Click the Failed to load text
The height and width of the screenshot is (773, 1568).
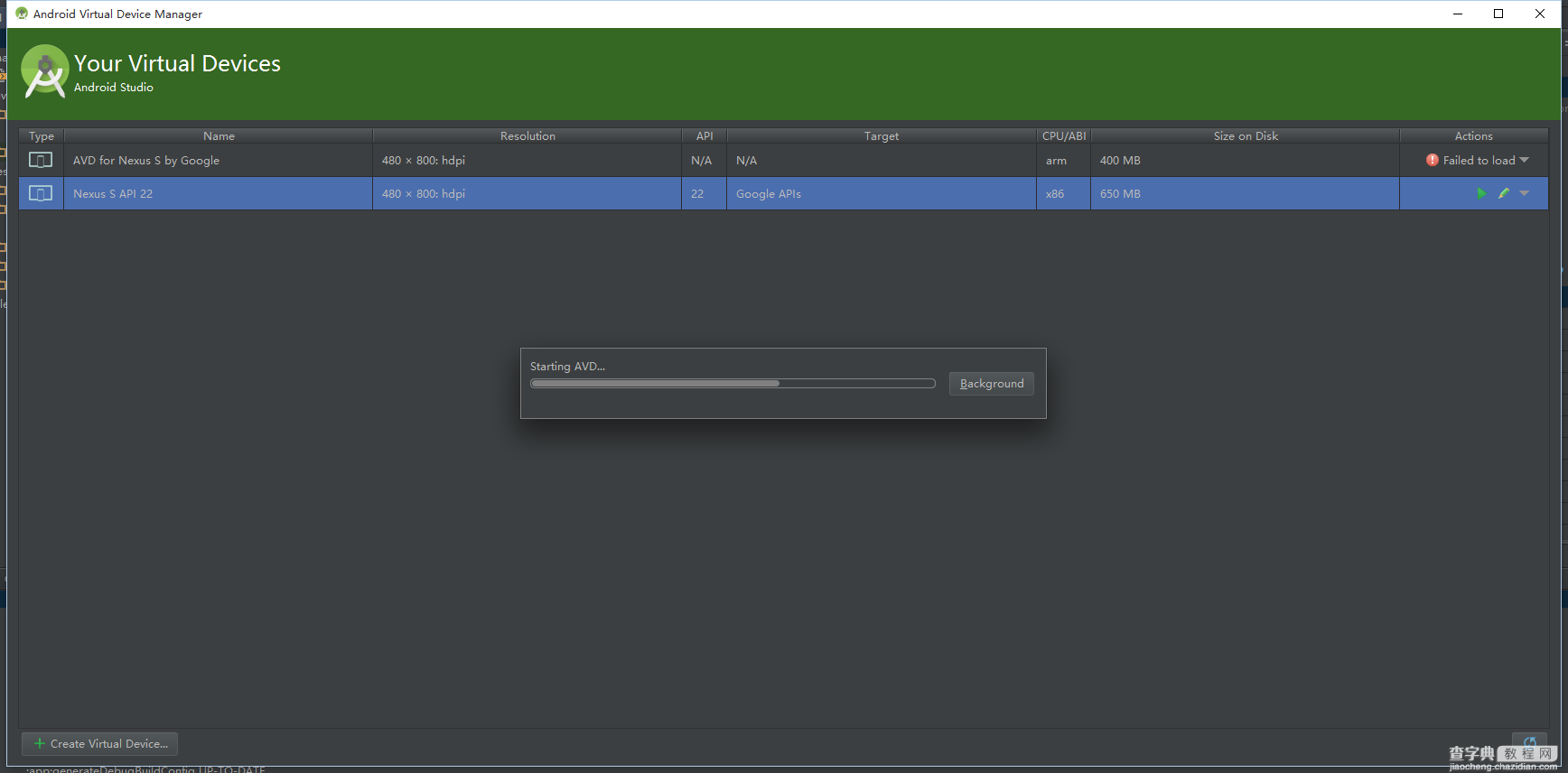[1479, 160]
